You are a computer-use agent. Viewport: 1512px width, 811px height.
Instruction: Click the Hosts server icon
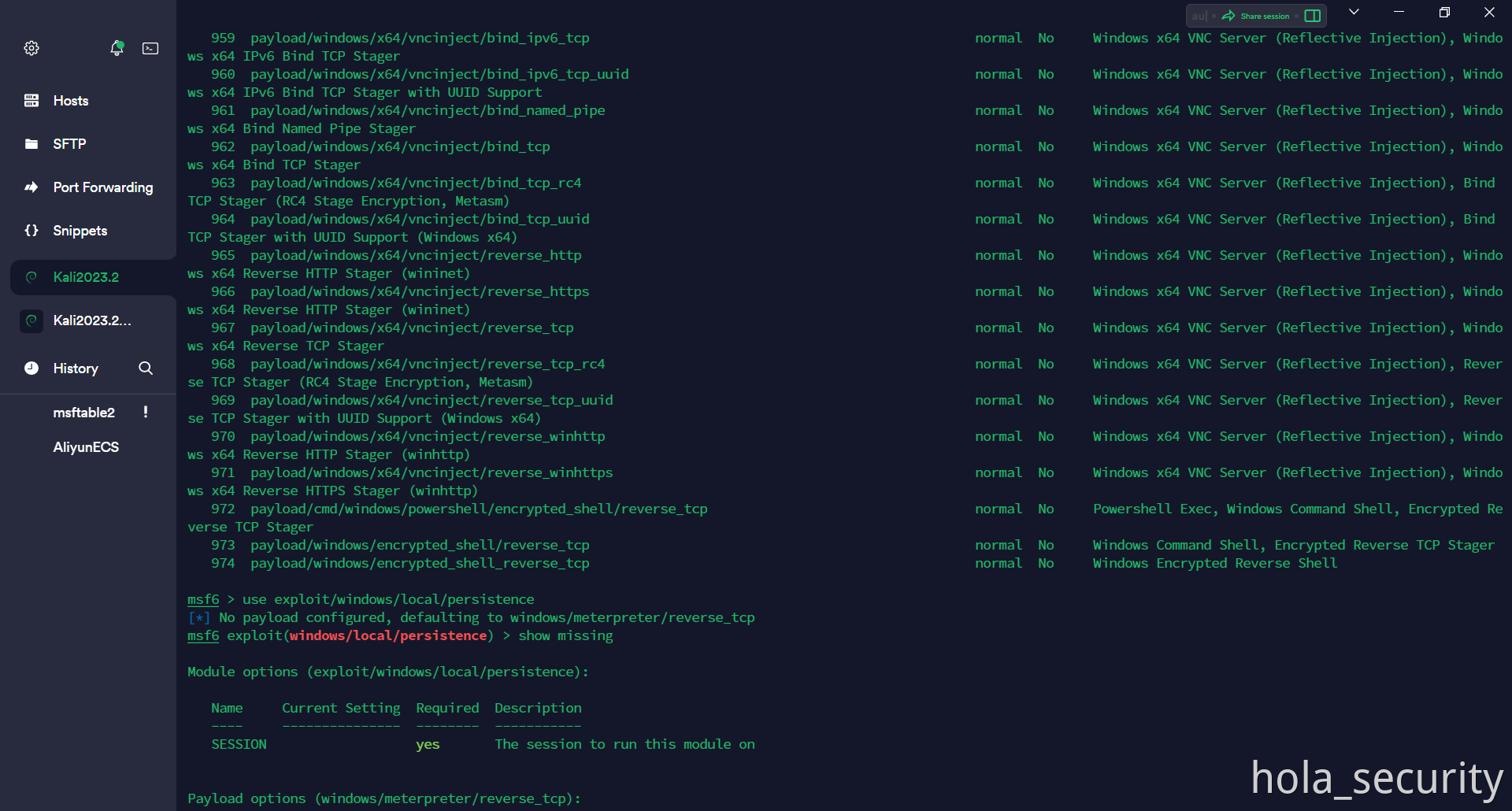click(x=31, y=101)
